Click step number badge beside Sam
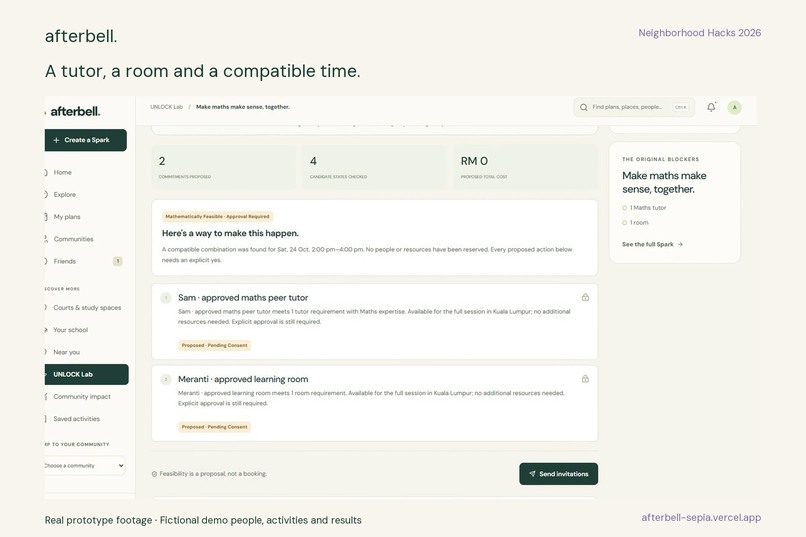 tap(166, 298)
